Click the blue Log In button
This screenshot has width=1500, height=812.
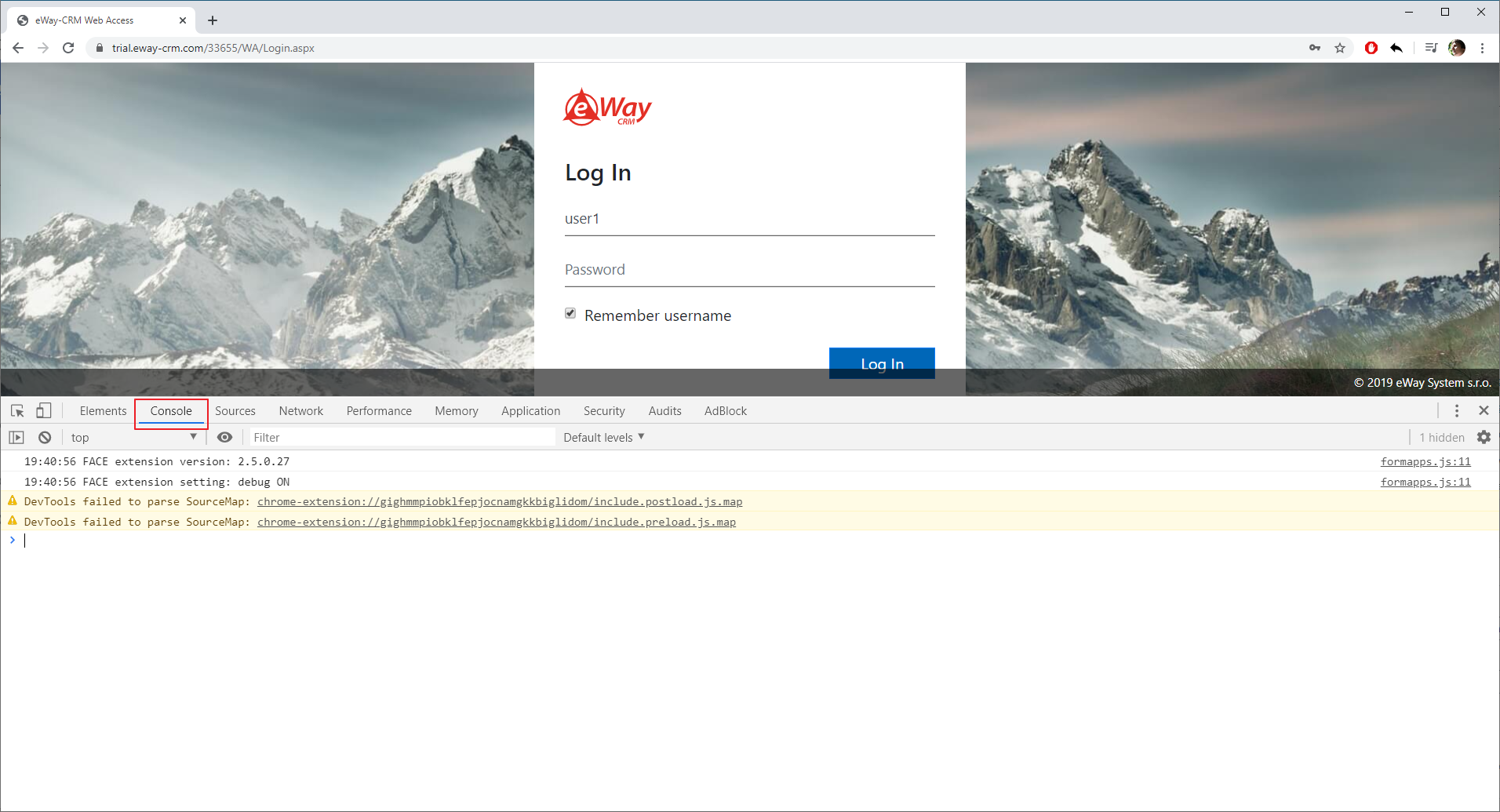882,363
